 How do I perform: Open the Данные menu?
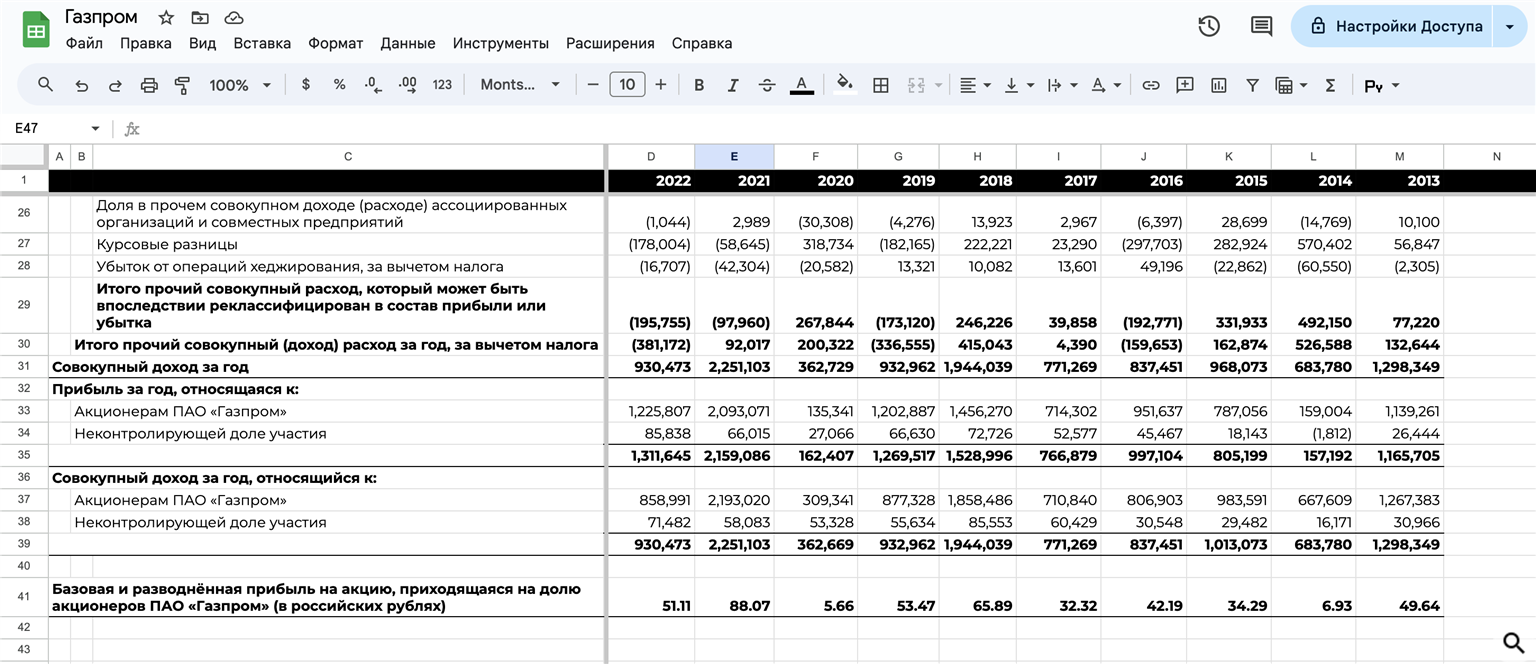[408, 44]
